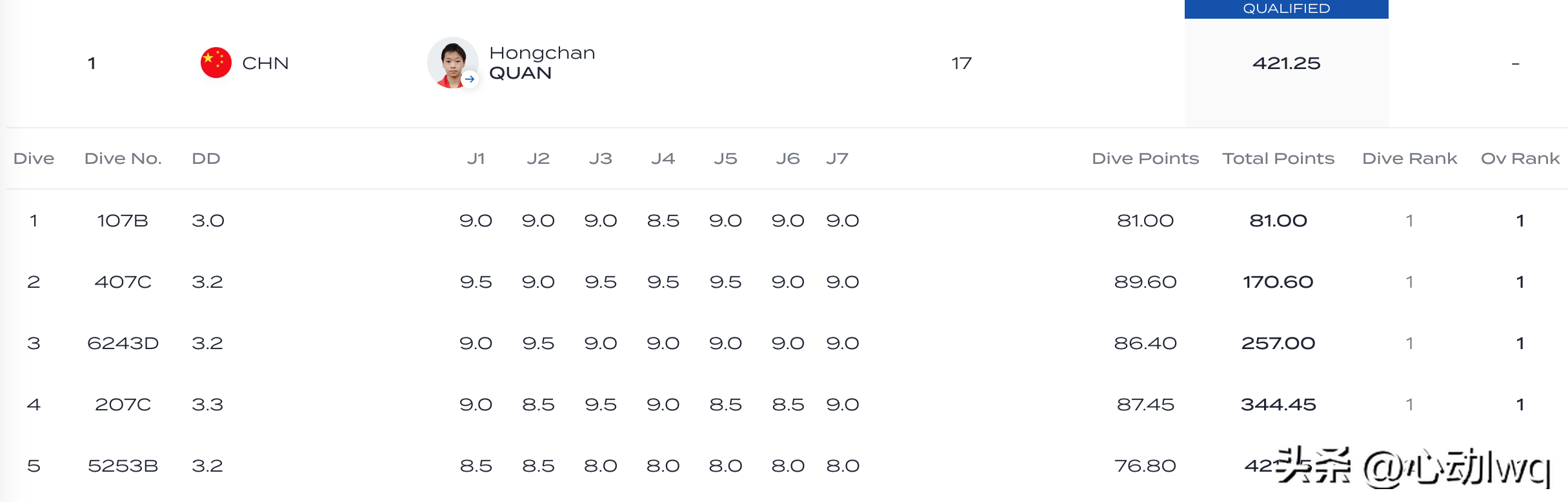Select dive number 407C
Image resolution: width=1568 pixels, height=502 pixels.
click(x=123, y=282)
